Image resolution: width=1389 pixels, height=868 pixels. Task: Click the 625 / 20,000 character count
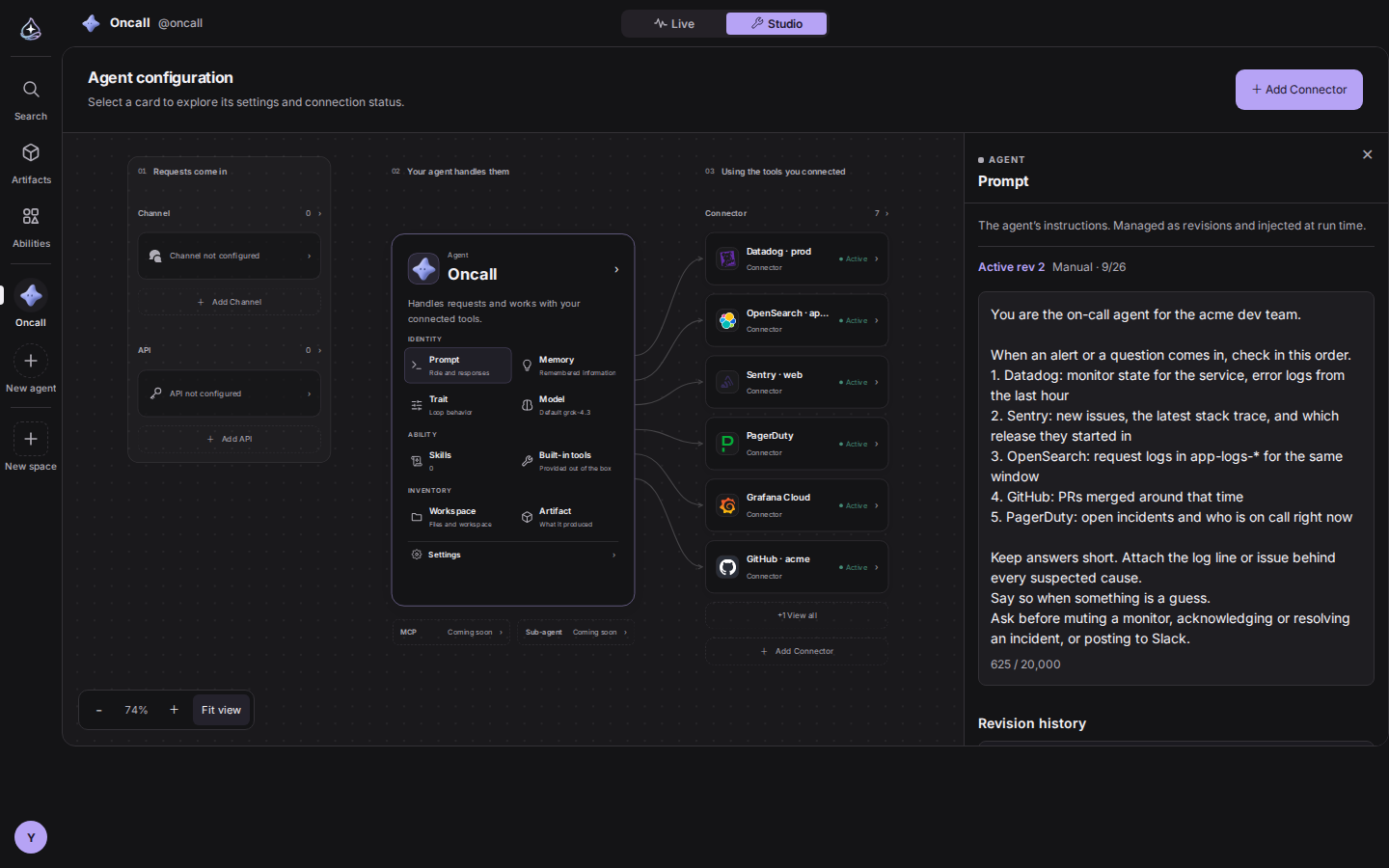(1025, 665)
